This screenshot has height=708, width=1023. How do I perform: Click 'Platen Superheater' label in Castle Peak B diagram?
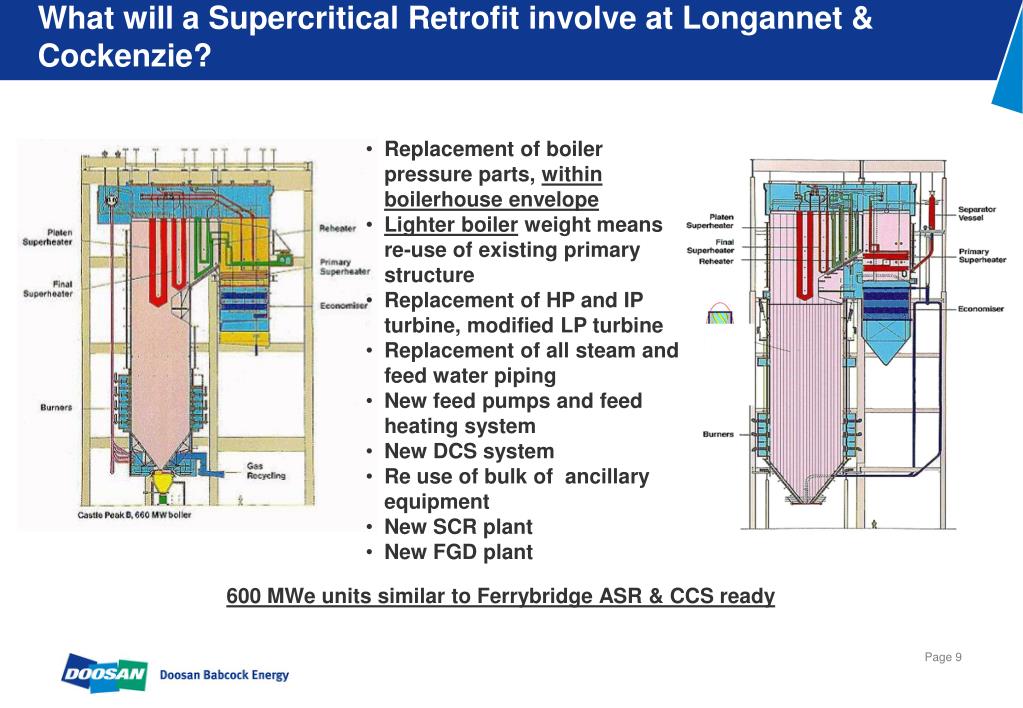pyautogui.click(x=47, y=237)
